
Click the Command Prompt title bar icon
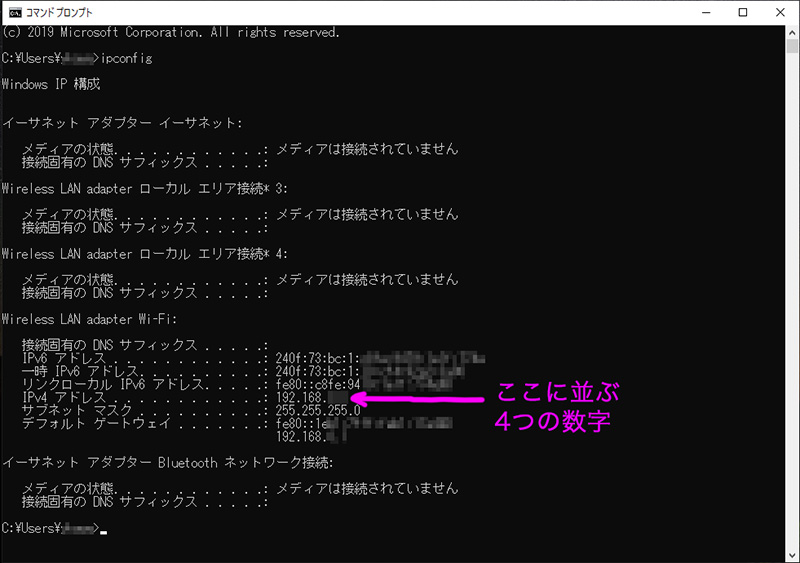[15, 12]
